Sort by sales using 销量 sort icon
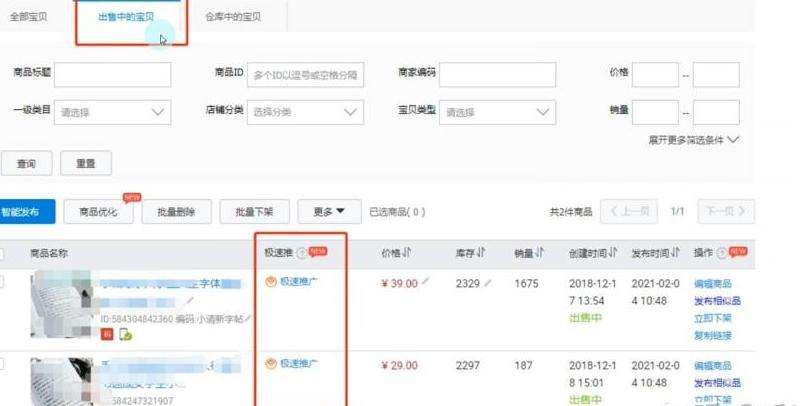 coord(540,253)
